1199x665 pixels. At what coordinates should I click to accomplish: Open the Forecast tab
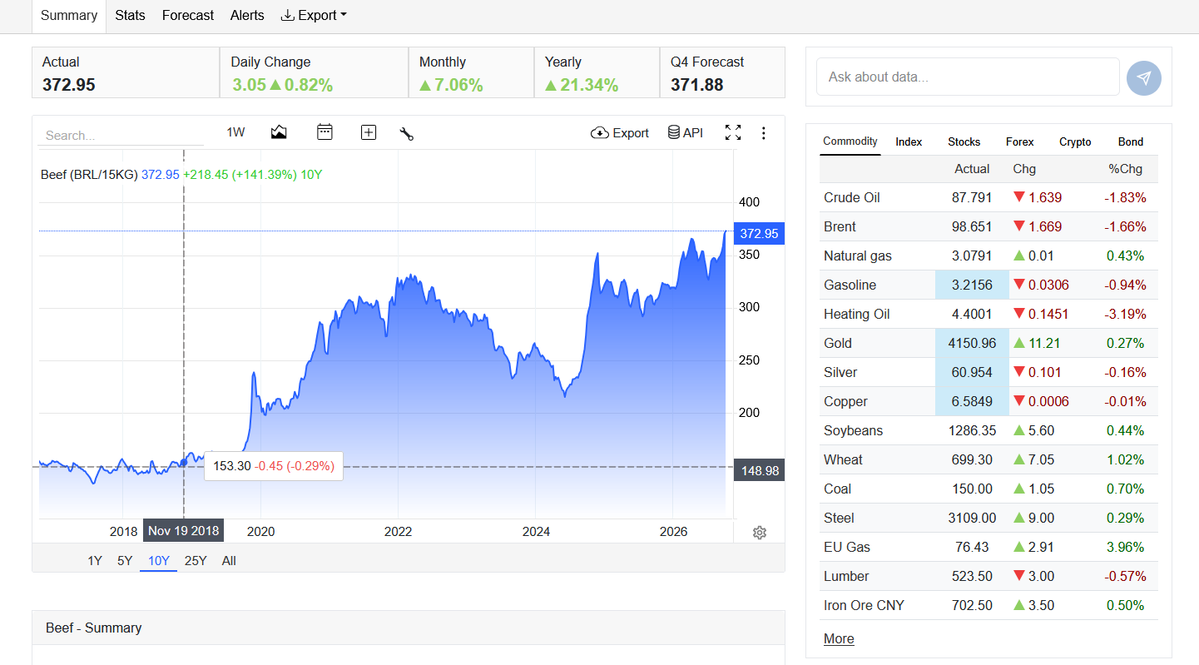187,15
